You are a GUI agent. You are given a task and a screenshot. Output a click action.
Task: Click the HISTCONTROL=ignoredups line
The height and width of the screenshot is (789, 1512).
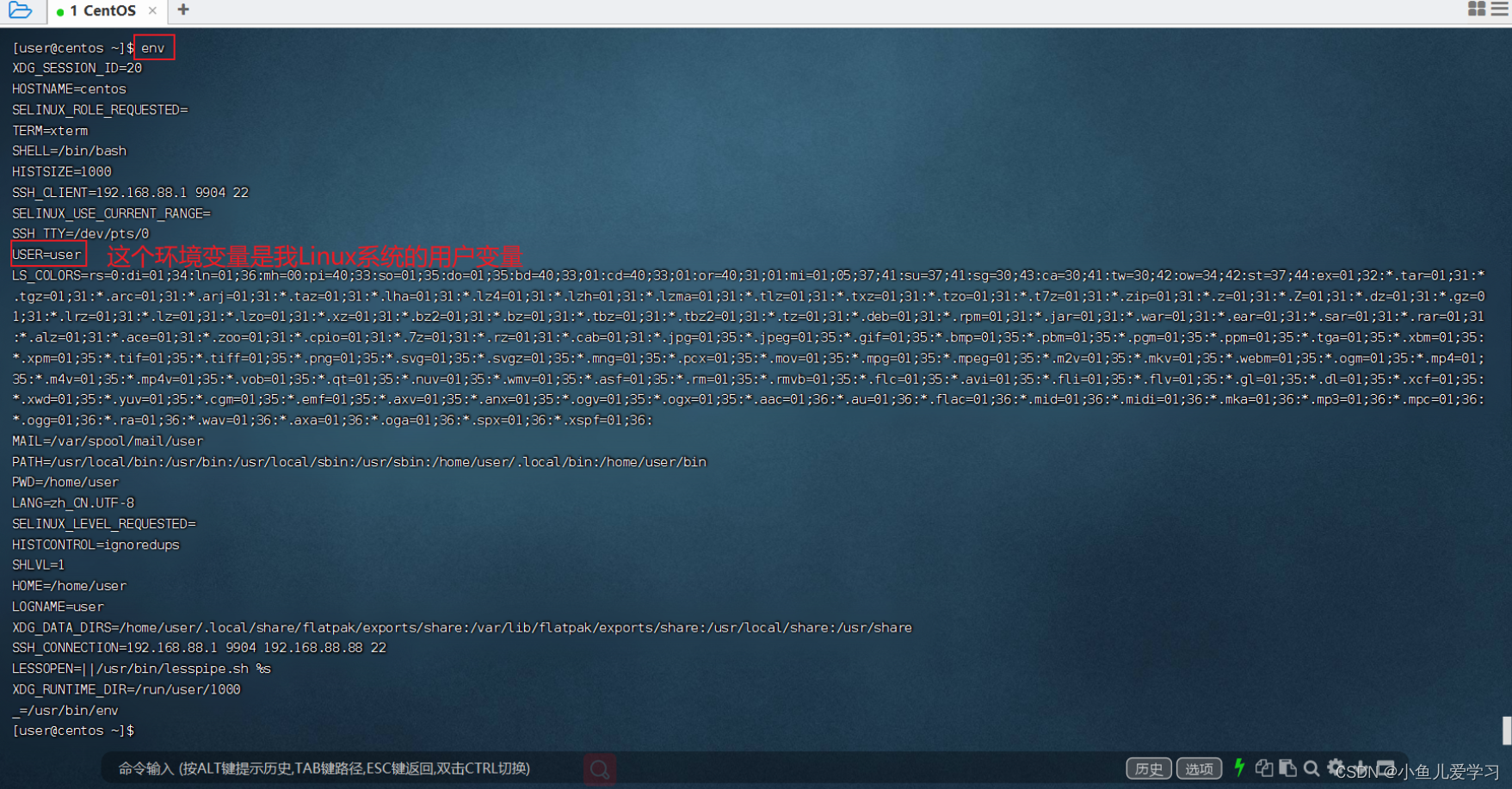(x=96, y=545)
